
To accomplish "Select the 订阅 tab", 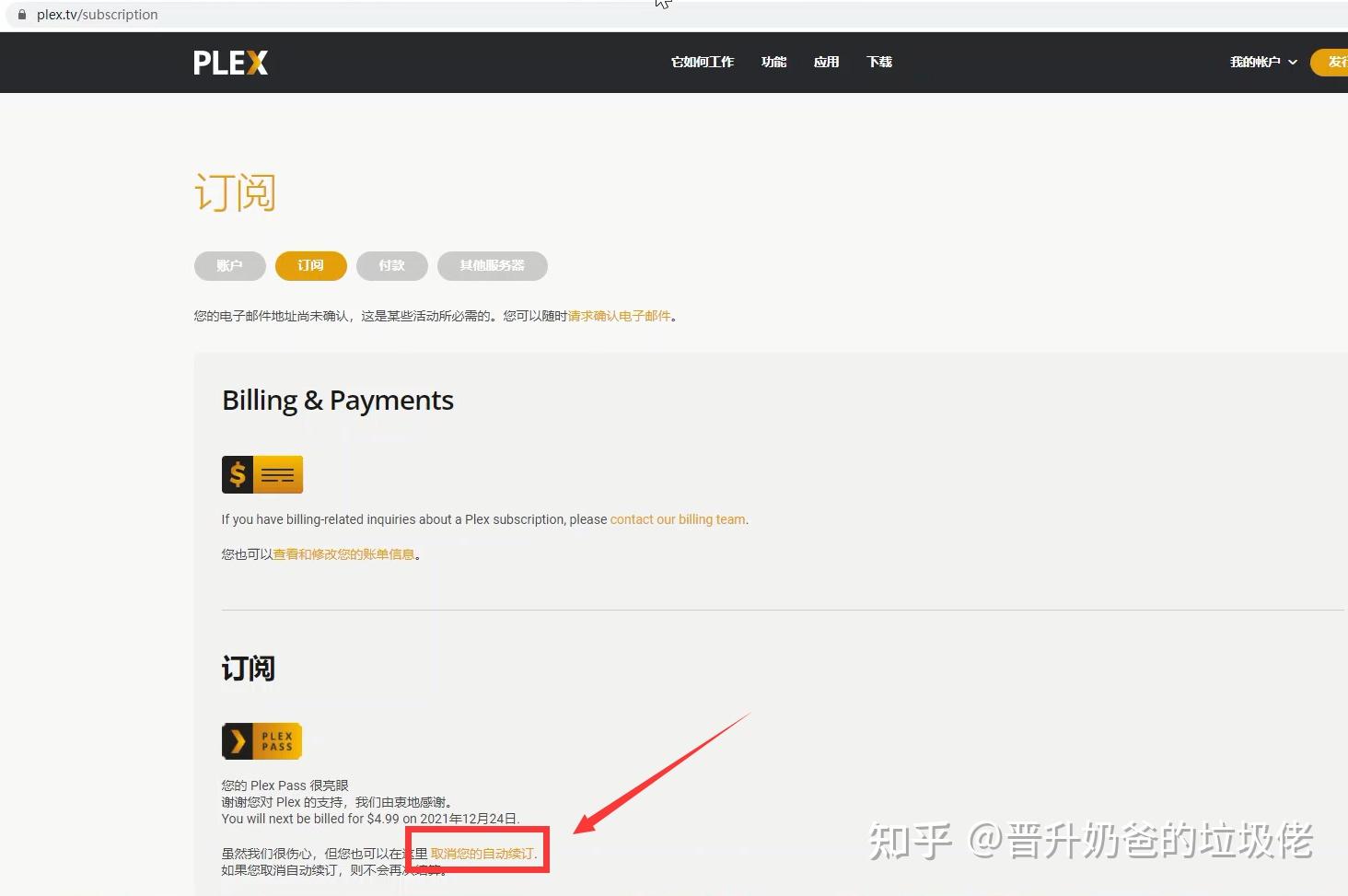I will 310,265.
